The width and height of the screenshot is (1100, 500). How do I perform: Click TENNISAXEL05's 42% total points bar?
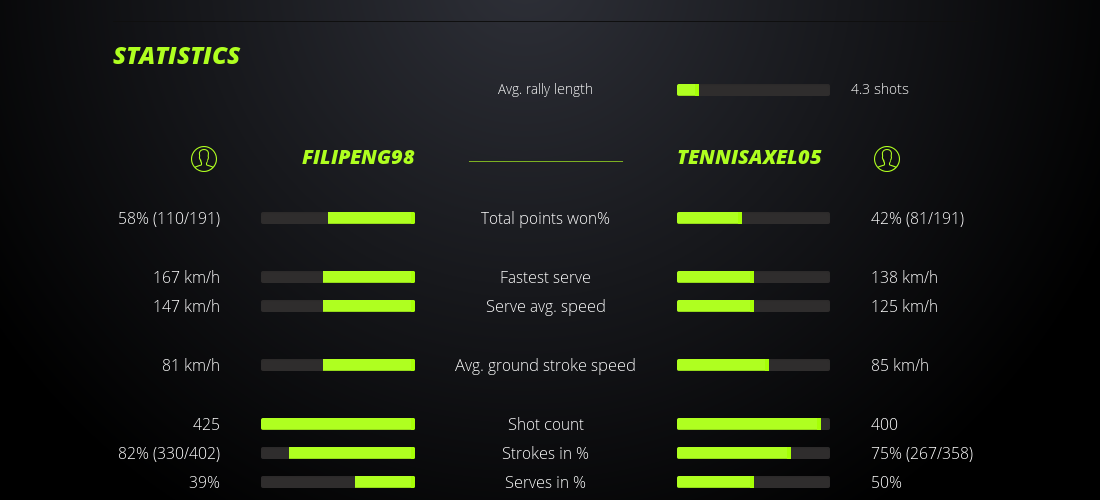pos(753,218)
